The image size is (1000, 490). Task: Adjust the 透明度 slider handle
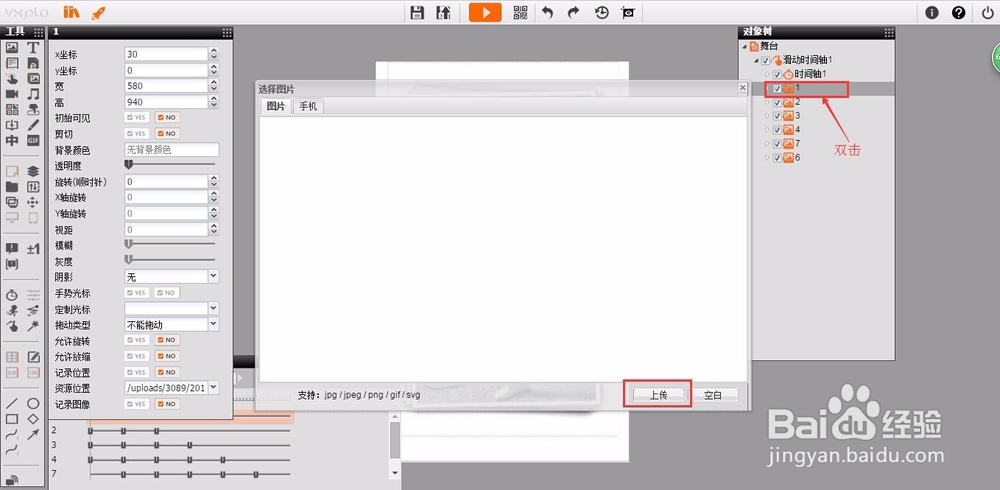(128, 165)
